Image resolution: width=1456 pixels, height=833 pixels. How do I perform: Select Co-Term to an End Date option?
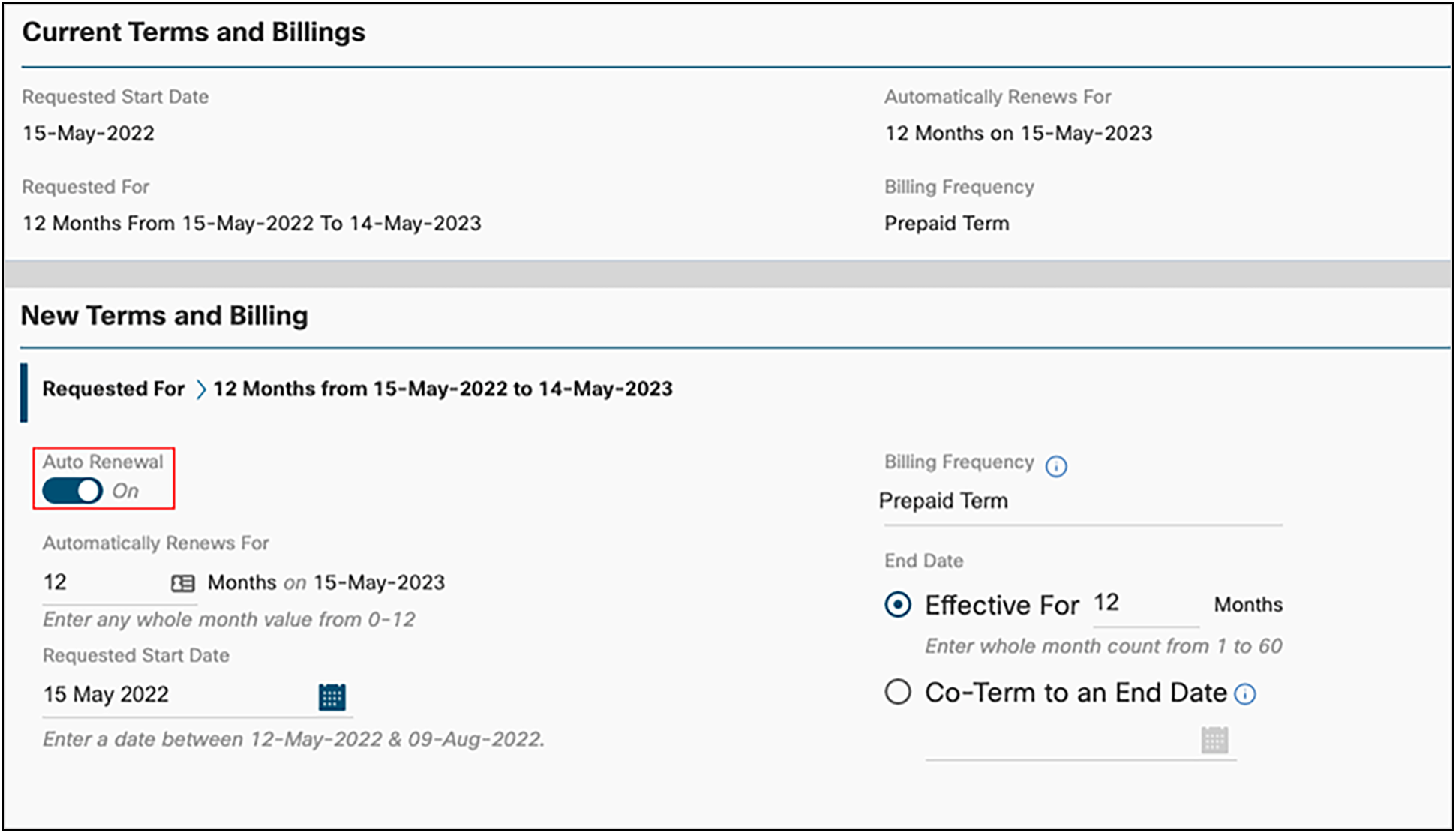pyautogui.click(x=898, y=692)
